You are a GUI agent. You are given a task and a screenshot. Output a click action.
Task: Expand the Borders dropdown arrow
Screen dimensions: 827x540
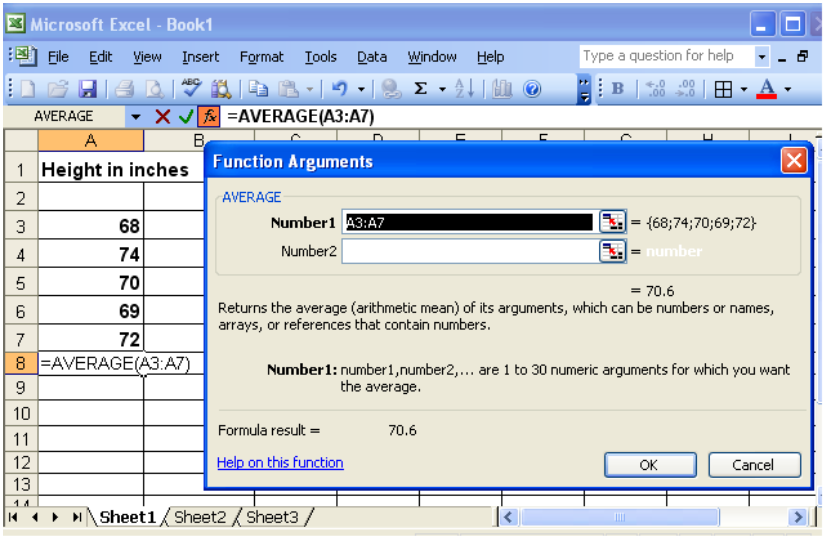(744, 90)
